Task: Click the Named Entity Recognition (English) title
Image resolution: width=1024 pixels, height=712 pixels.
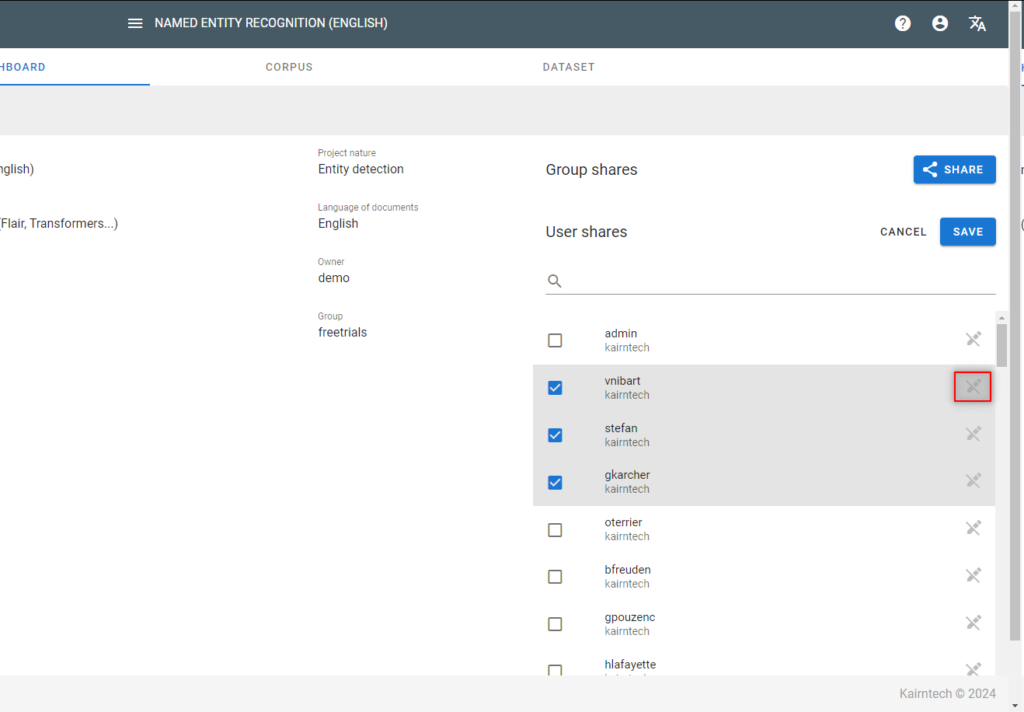Action: tap(271, 24)
